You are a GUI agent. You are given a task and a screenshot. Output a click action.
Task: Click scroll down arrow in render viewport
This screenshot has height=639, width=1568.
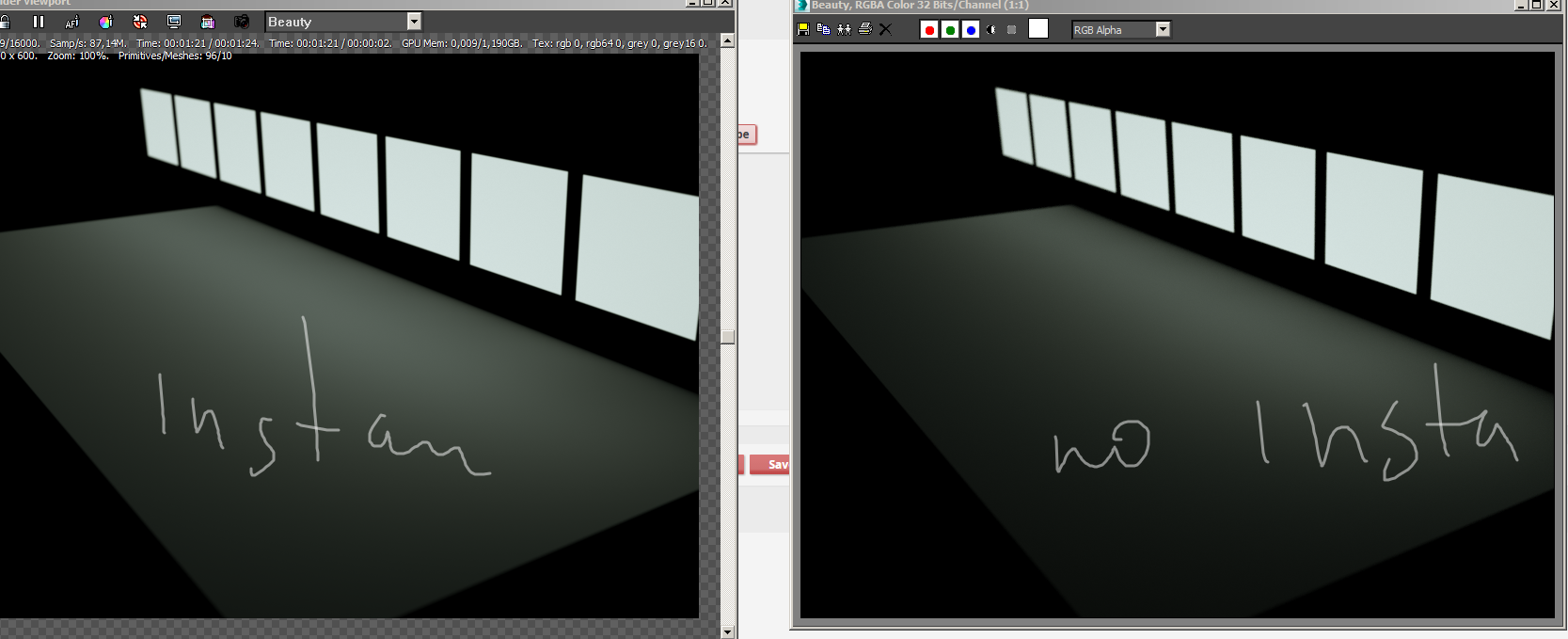pos(727,632)
